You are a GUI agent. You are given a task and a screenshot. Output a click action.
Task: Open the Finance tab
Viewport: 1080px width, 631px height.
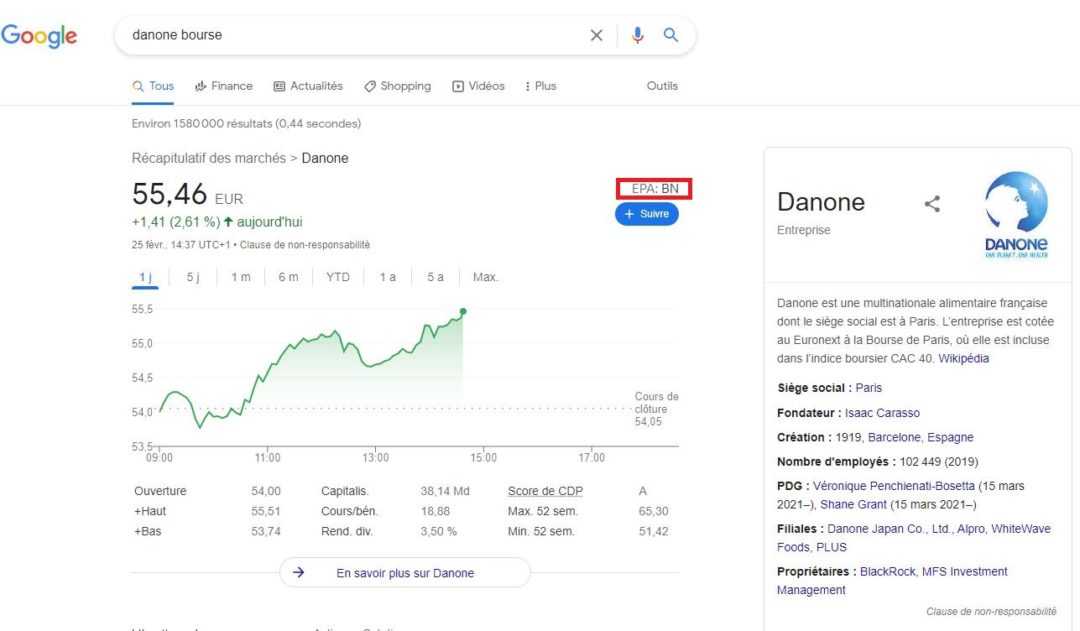pyautogui.click(x=230, y=86)
